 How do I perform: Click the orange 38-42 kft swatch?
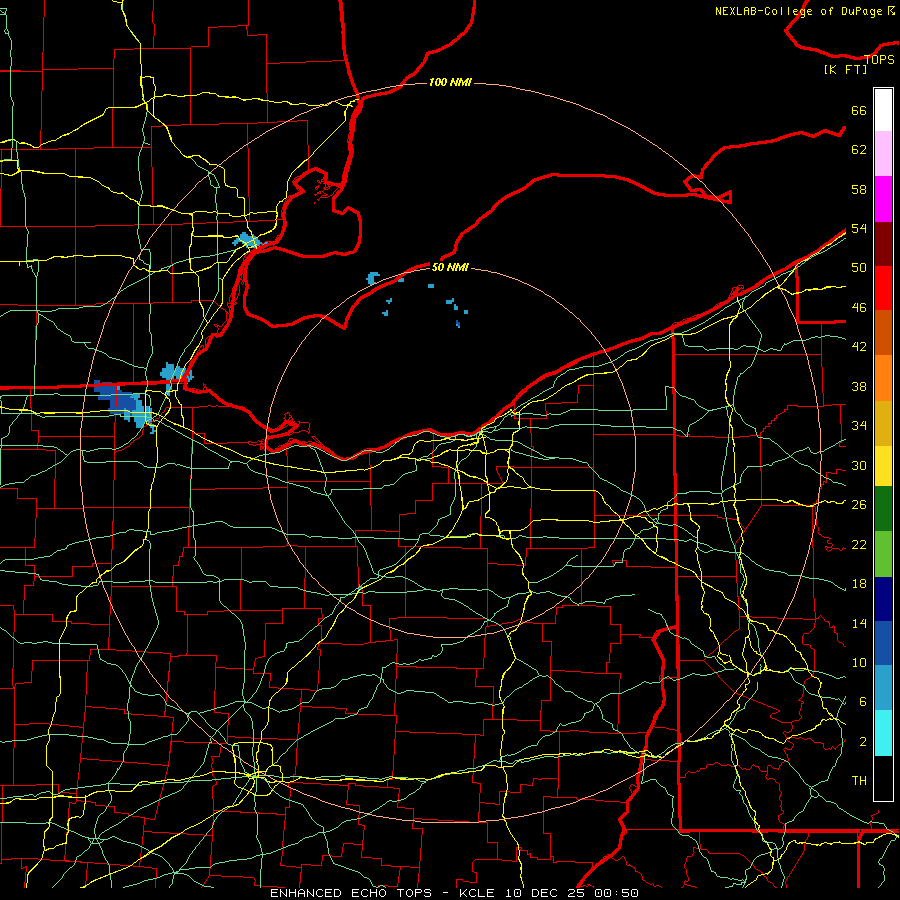[883, 378]
